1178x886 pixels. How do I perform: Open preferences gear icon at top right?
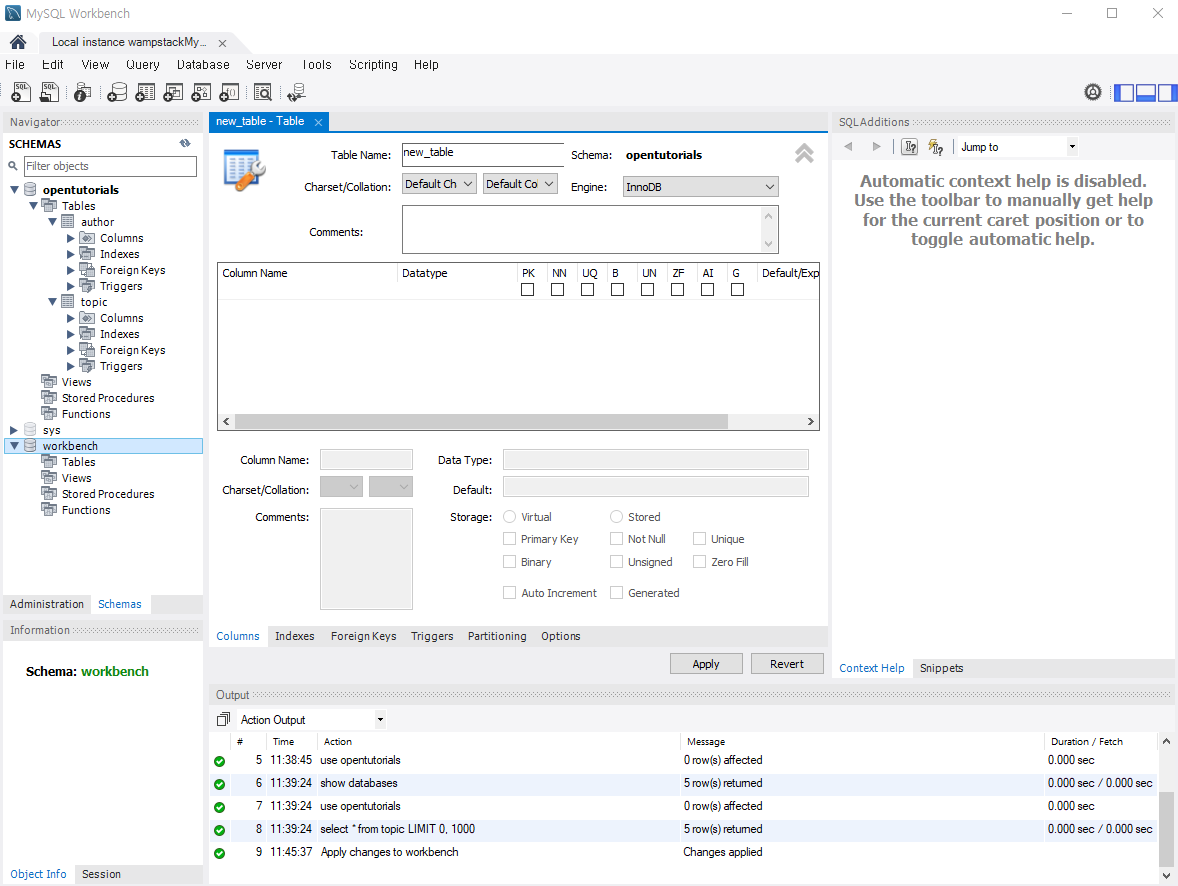[x=1093, y=92]
